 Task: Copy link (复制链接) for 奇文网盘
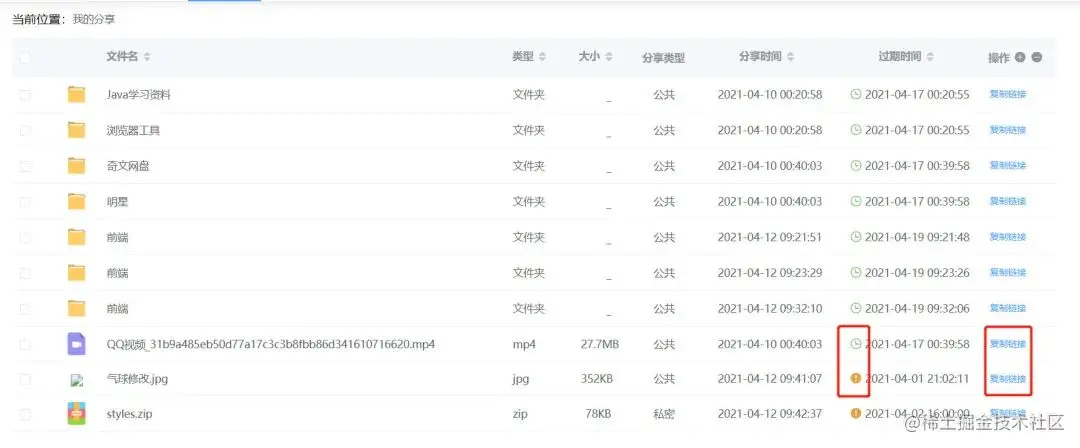click(x=1008, y=165)
